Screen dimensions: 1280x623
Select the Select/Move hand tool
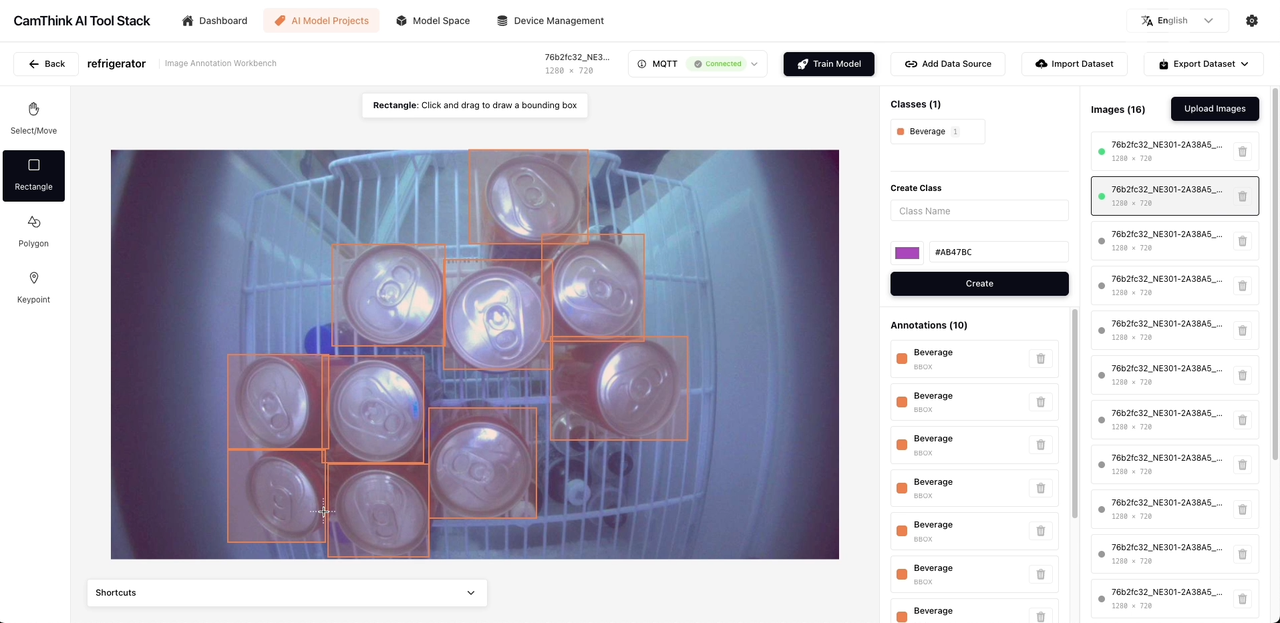pos(34,118)
